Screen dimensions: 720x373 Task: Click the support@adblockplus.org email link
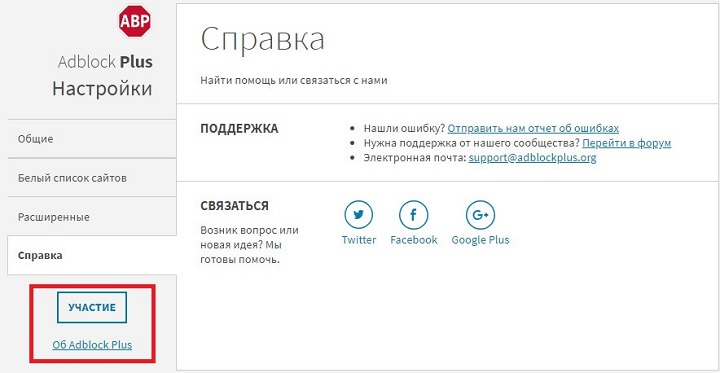(x=532, y=158)
